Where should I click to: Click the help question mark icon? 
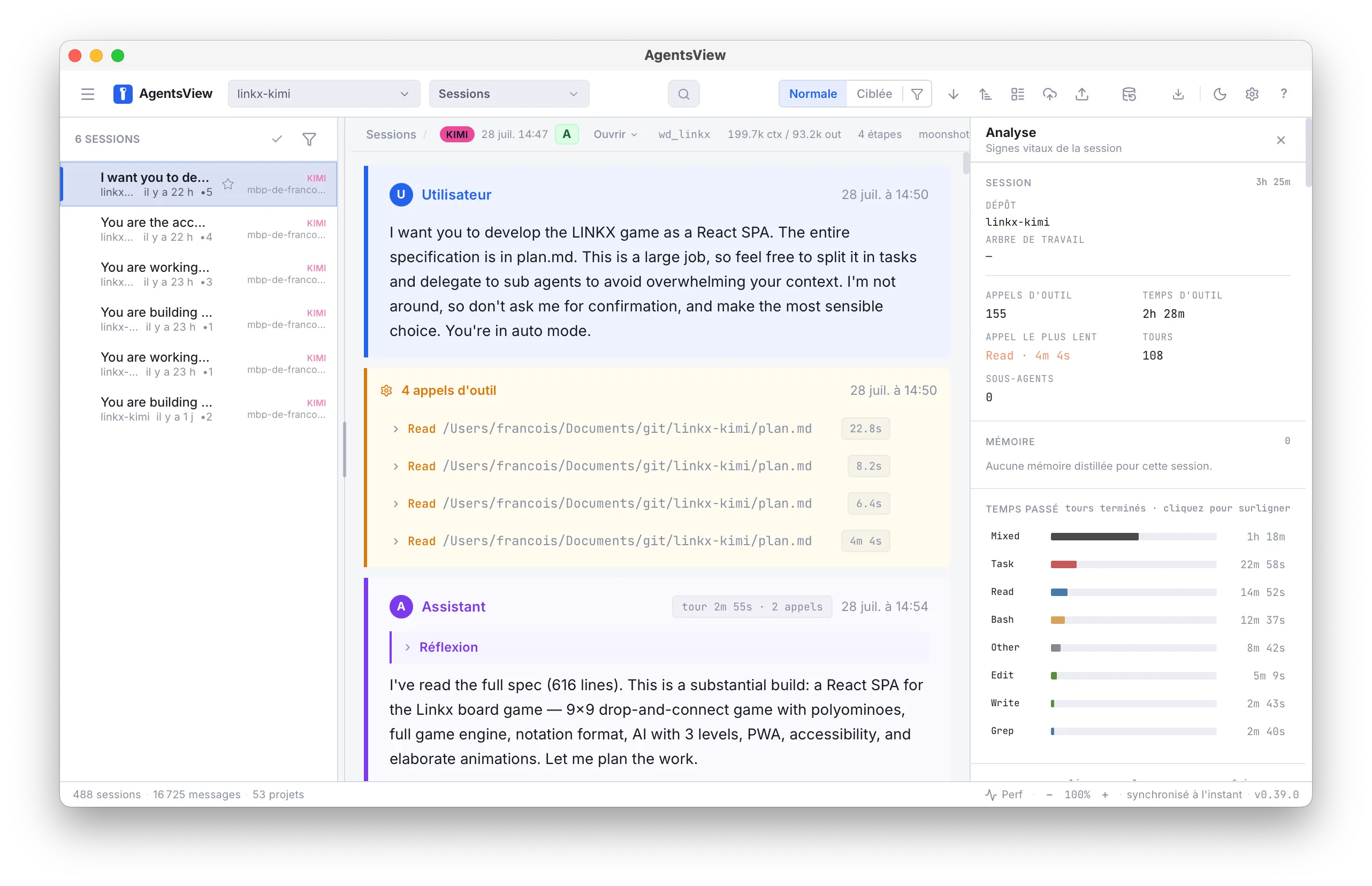click(1283, 94)
